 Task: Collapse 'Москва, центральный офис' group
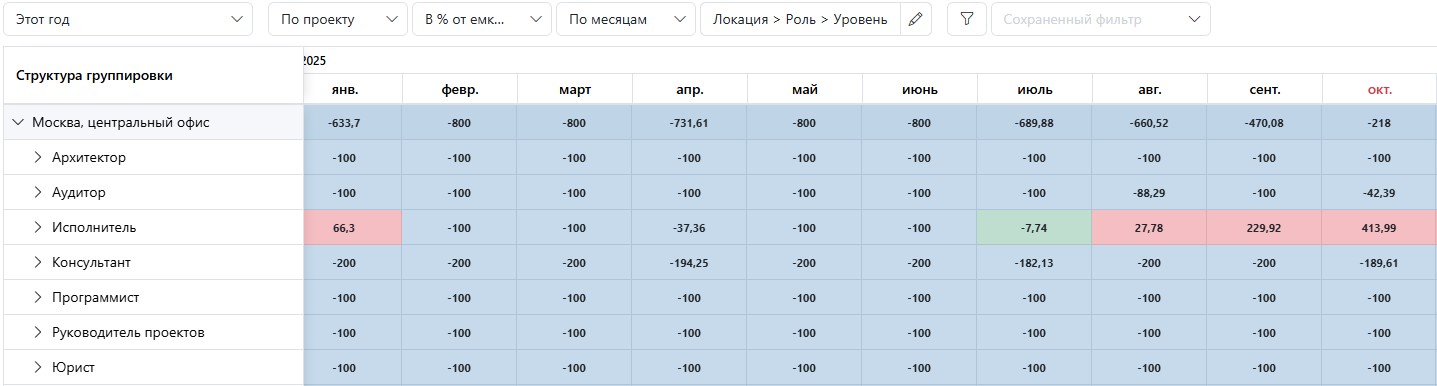(x=18, y=123)
